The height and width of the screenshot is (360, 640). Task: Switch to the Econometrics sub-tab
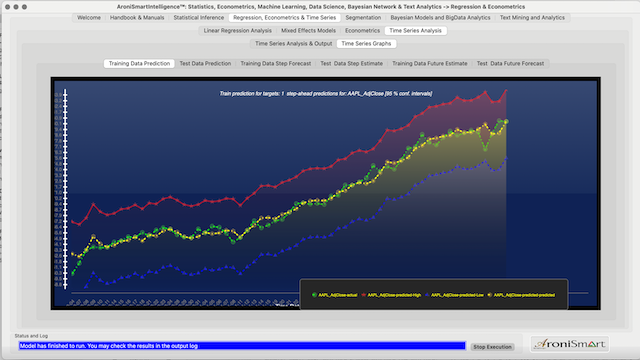[x=362, y=31]
